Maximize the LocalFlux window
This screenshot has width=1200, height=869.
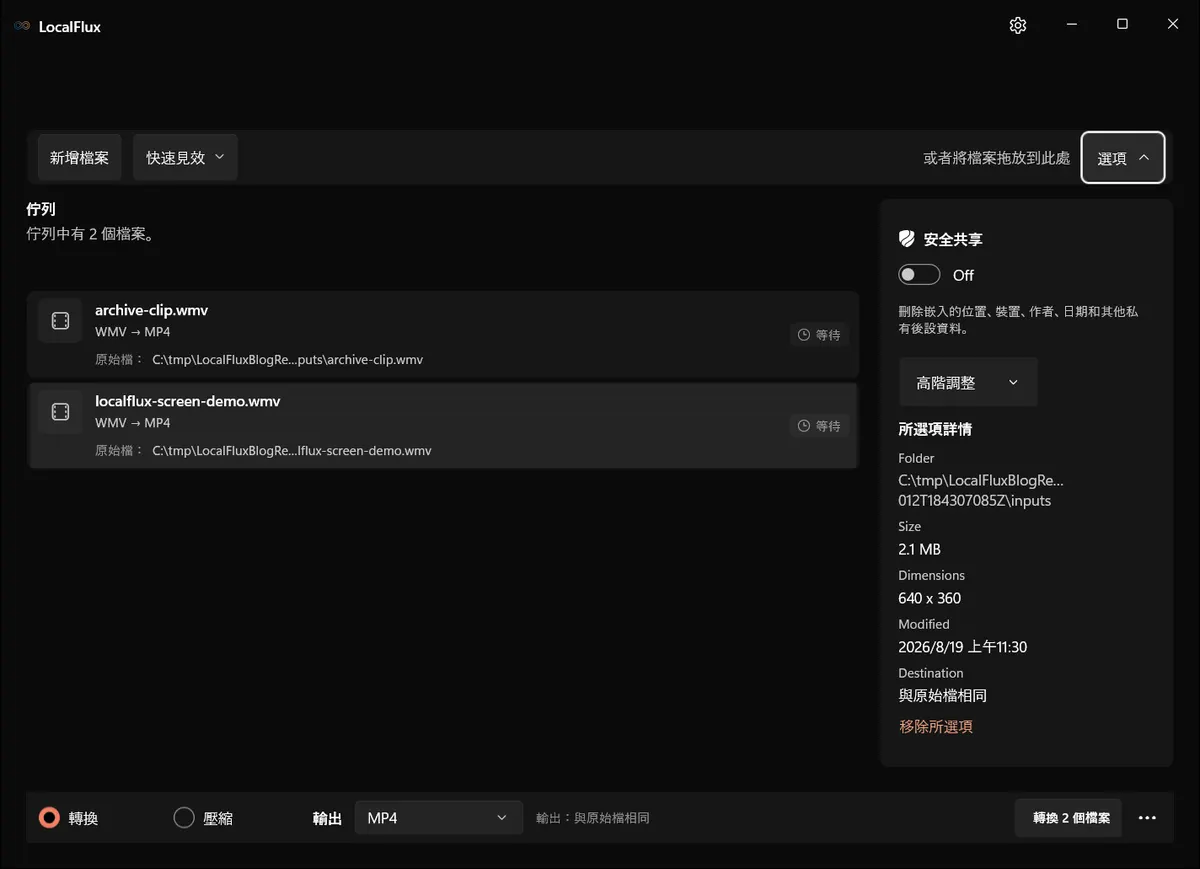pyautogui.click(x=1122, y=25)
